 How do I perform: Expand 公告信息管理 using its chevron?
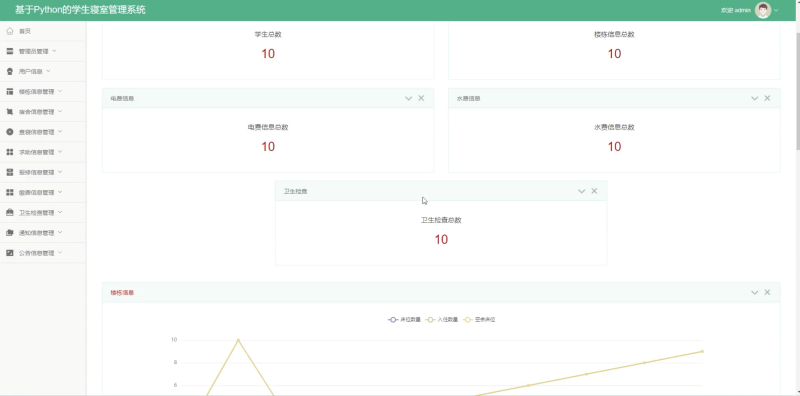pyautogui.click(x=60, y=253)
